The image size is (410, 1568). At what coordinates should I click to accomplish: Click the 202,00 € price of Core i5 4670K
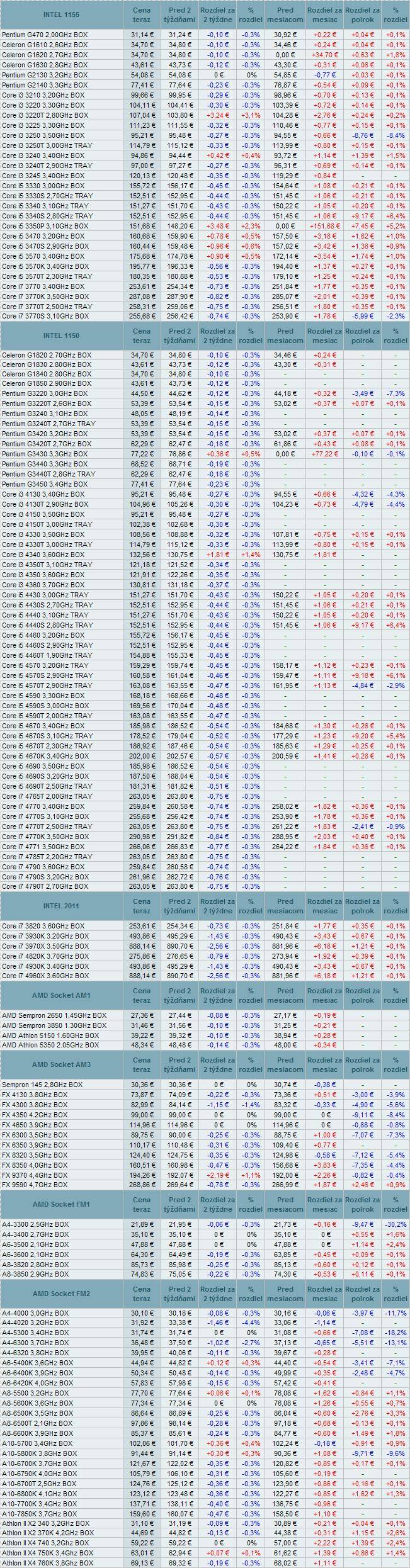[x=142, y=756]
